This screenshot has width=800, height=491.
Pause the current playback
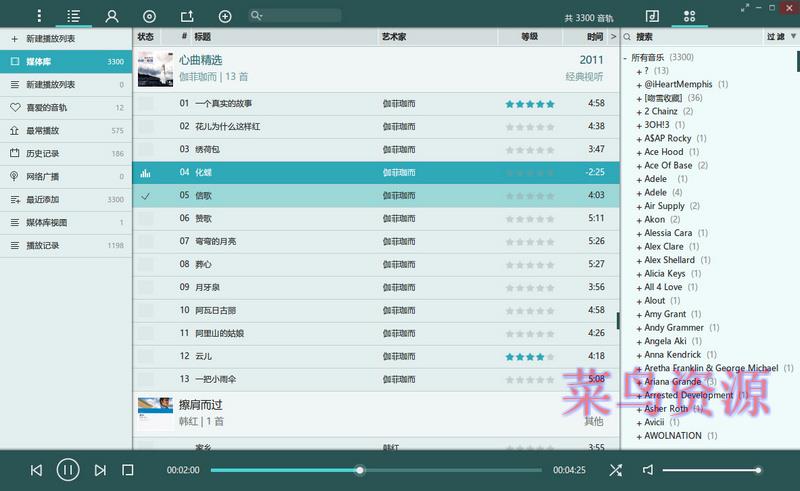click(68, 470)
